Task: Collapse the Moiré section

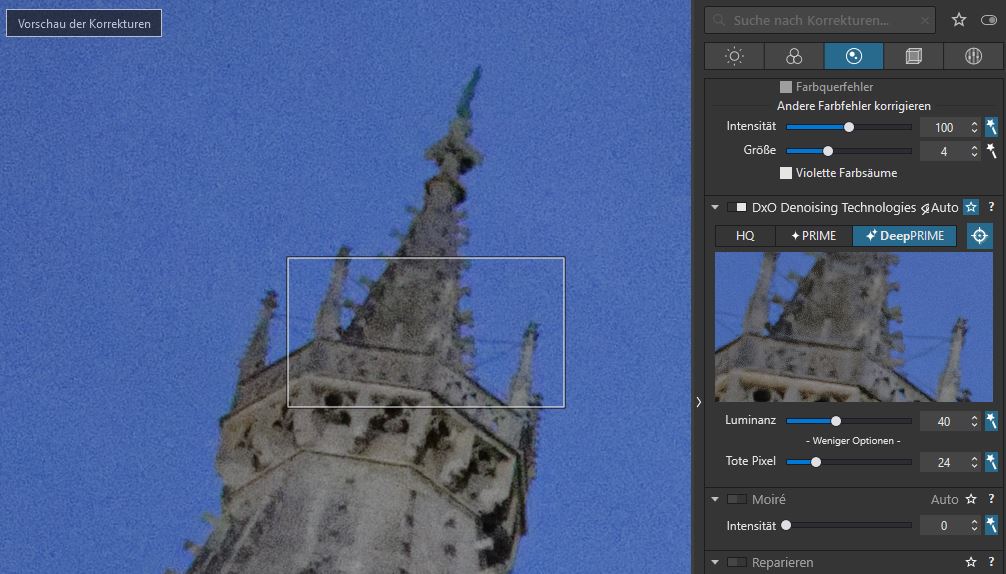Action: 715,499
